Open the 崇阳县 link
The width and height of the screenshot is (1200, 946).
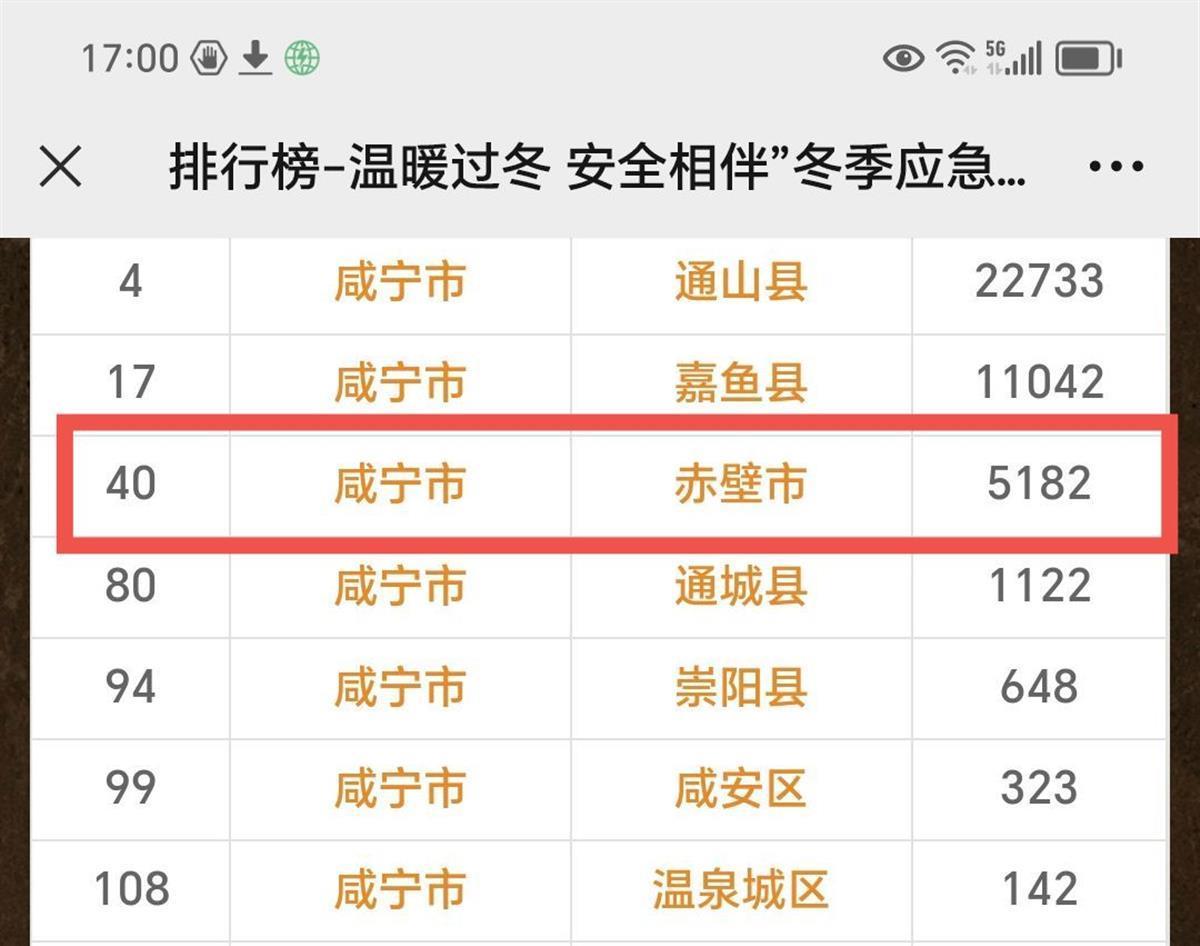click(740, 687)
